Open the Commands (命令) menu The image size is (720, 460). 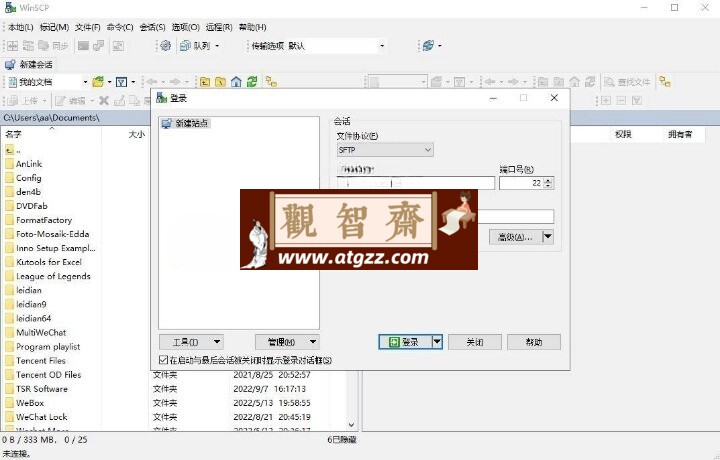point(120,27)
